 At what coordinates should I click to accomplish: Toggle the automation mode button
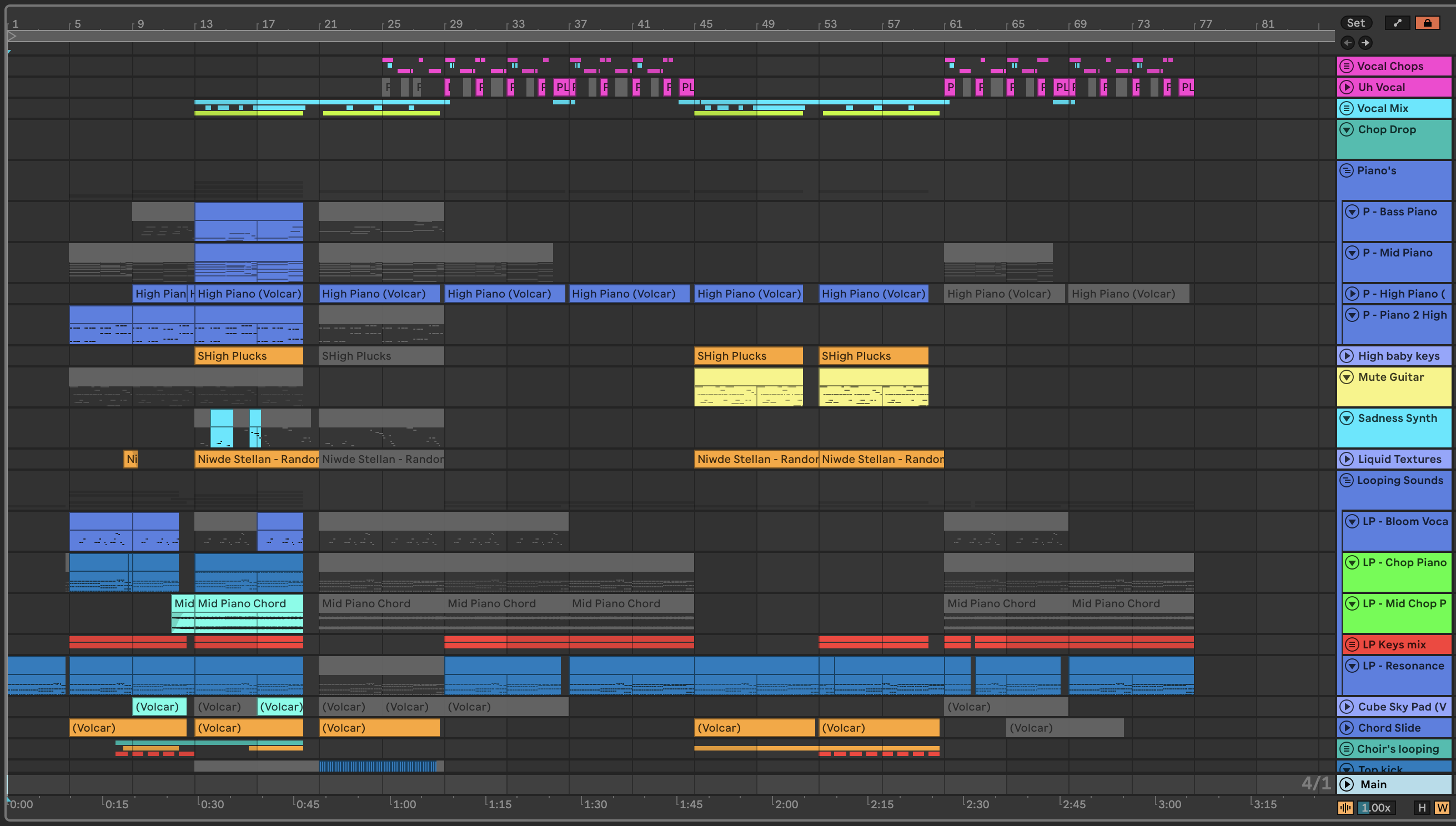1397,23
